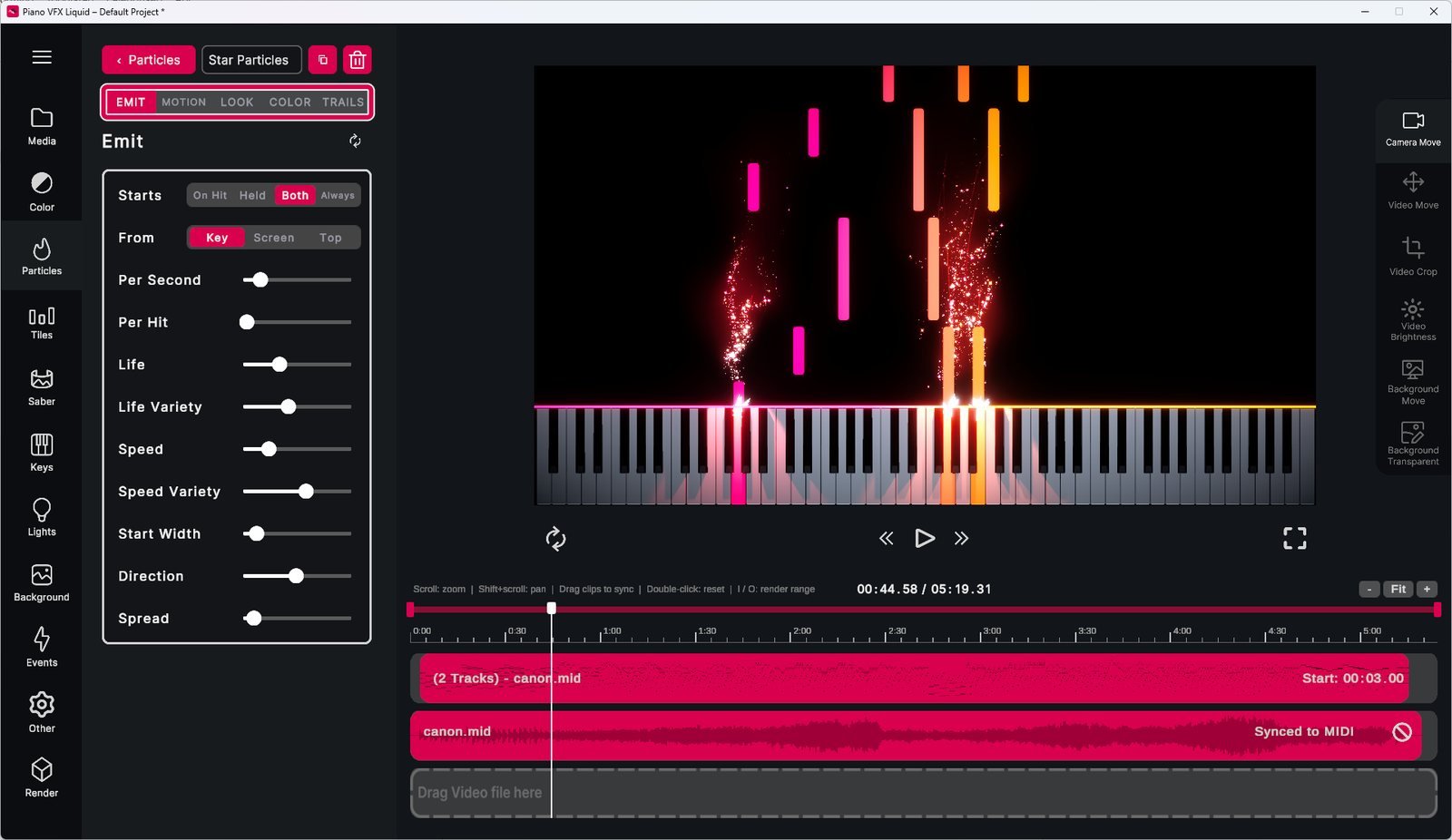This screenshot has width=1452, height=840.
Task: Select the Background Move tool
Action: 1413,382
